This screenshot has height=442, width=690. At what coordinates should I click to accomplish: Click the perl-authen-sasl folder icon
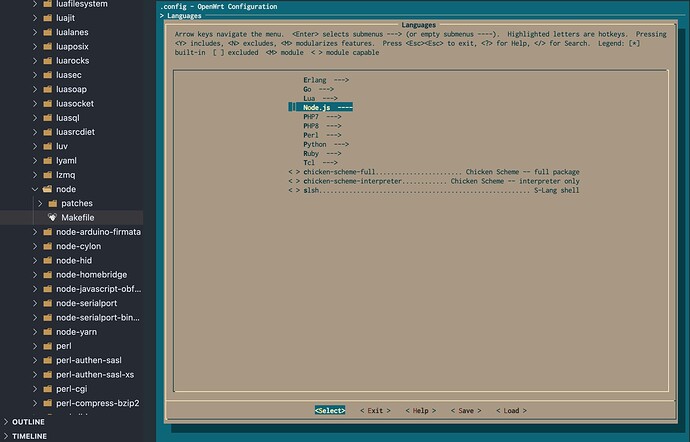coord(48,360)
